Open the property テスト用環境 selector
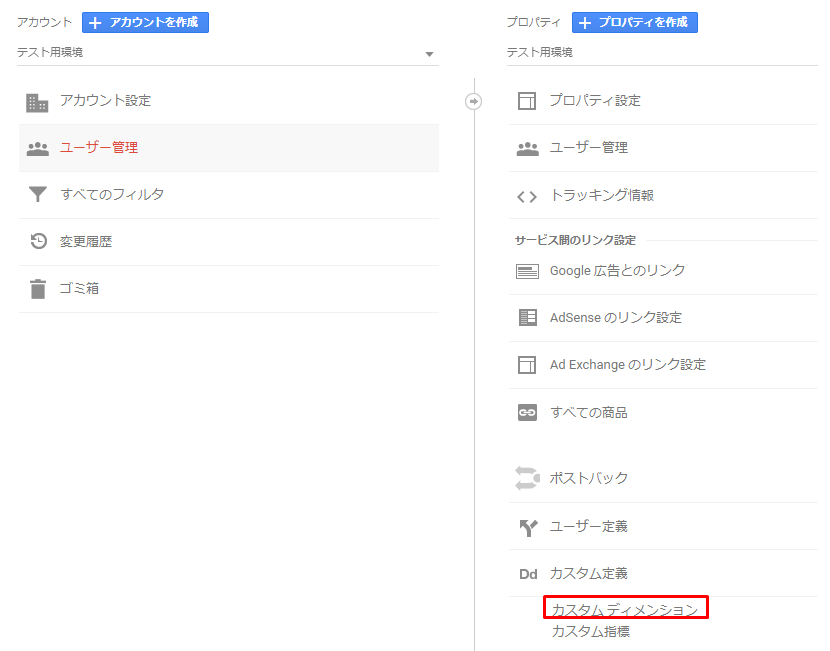830x651 pixels. (x=662, y=53)
